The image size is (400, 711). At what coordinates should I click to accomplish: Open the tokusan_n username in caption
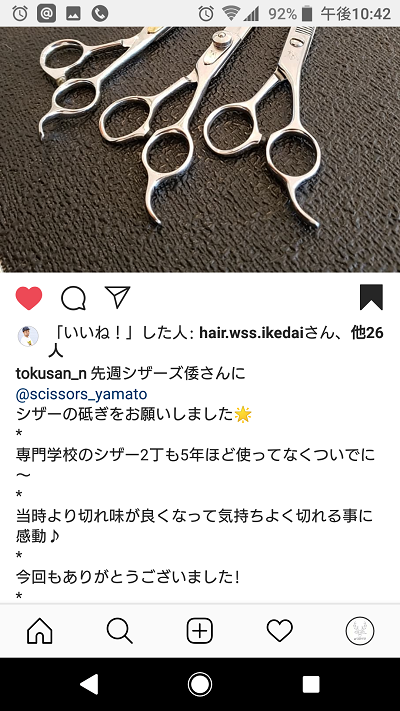coord(51,374)
